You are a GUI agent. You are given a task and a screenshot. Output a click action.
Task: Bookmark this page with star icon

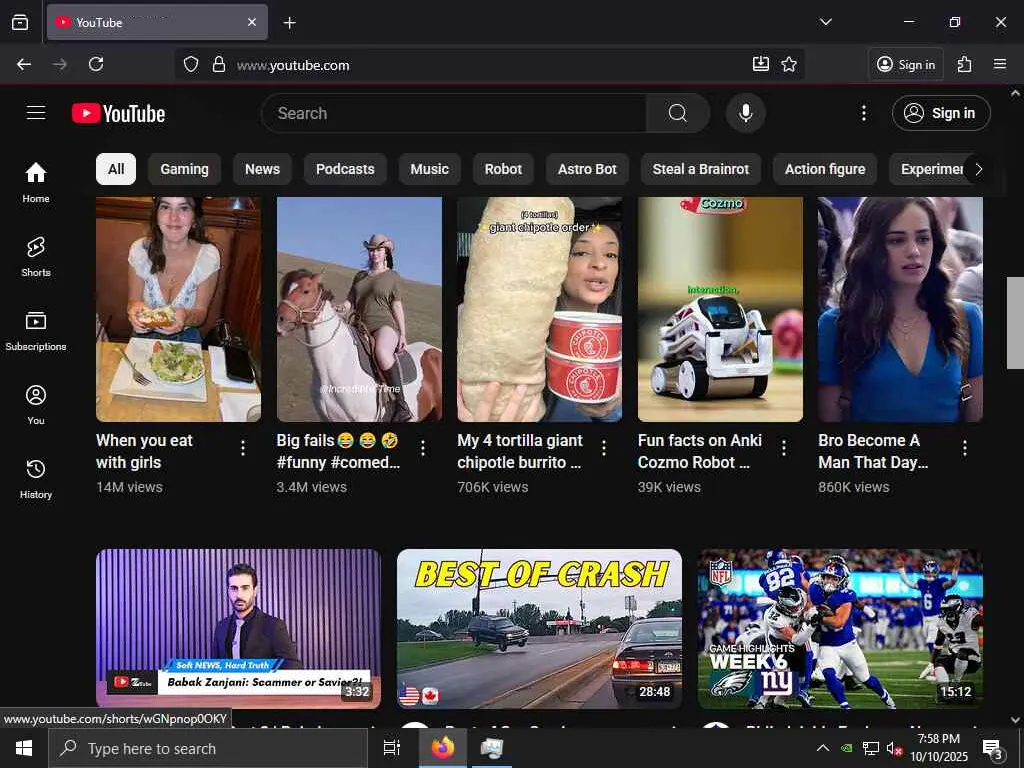coord(789,64)
